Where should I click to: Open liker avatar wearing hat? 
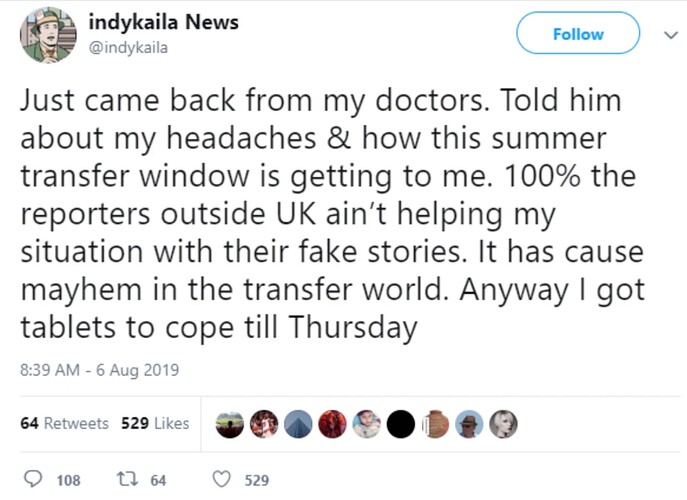tap(469, 424)
